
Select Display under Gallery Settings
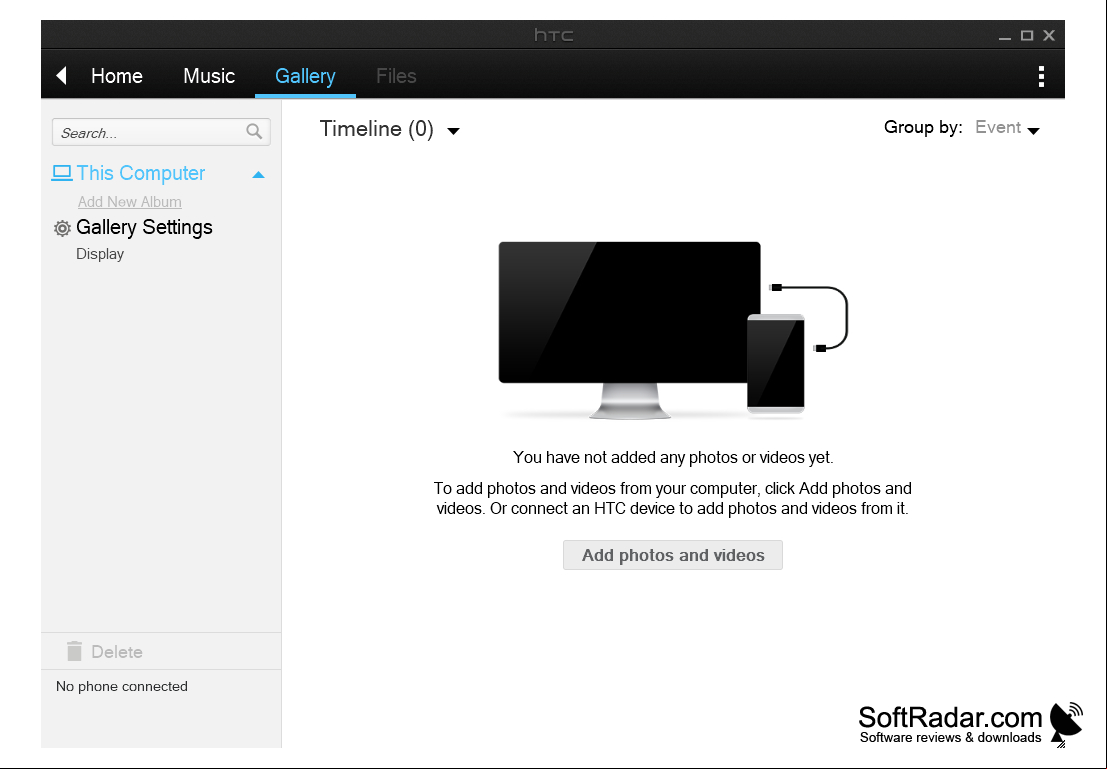pyautogui.click(x=100, y=254)
